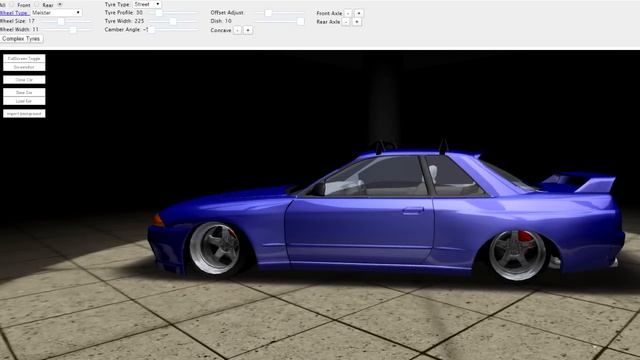Lower Rear Axle with the minus button
The image size is (640, 360).
pyautogui.click(x=346, y=22)
